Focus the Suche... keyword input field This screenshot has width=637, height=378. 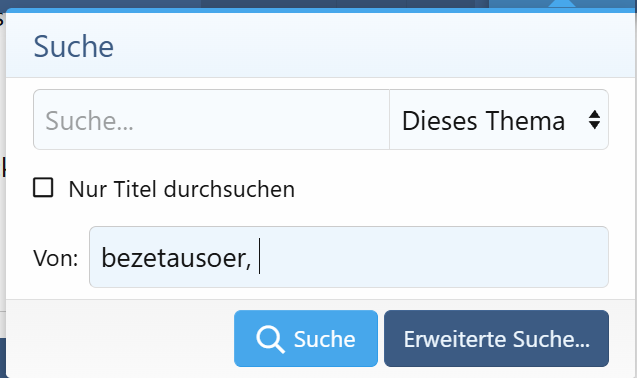(x=211, y=119)
